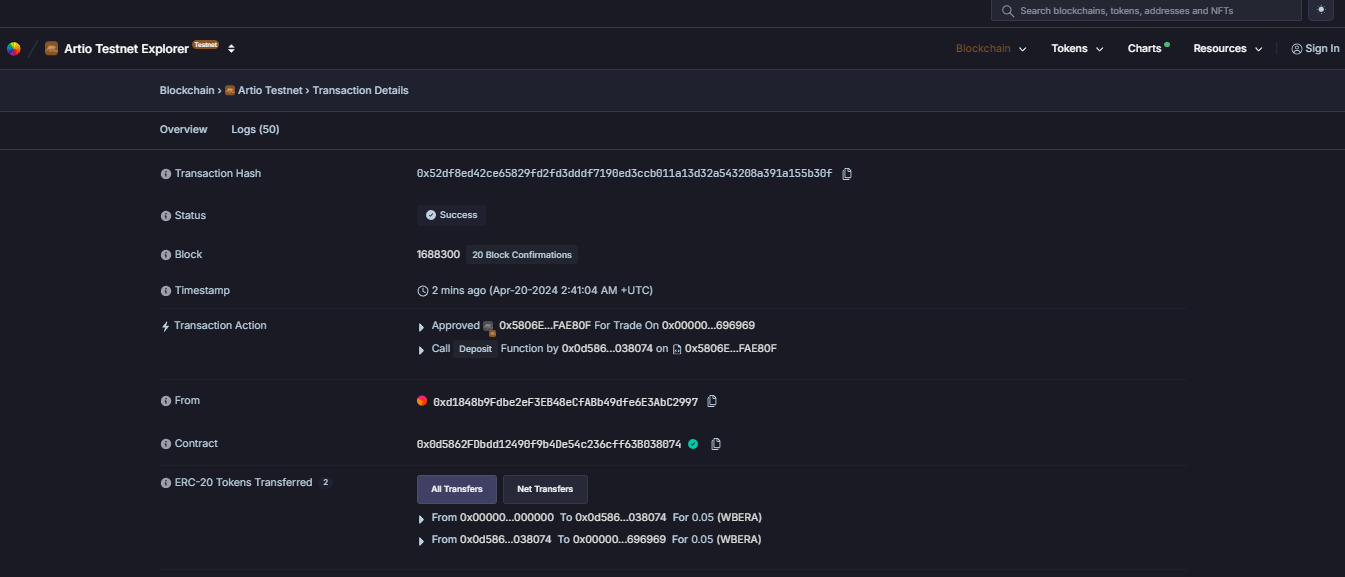Open recipient 0x0d586...038074 in the first transfer
Screen dimensions: 1345x577
pyautogui.click(x=621, y=518)
